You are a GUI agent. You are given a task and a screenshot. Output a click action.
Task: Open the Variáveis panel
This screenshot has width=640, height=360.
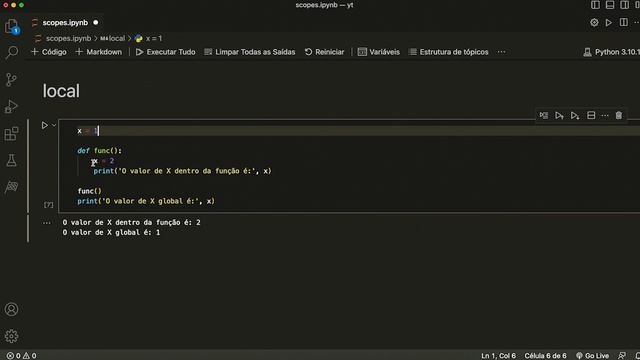pyautogui.click(x=379, y=52)
